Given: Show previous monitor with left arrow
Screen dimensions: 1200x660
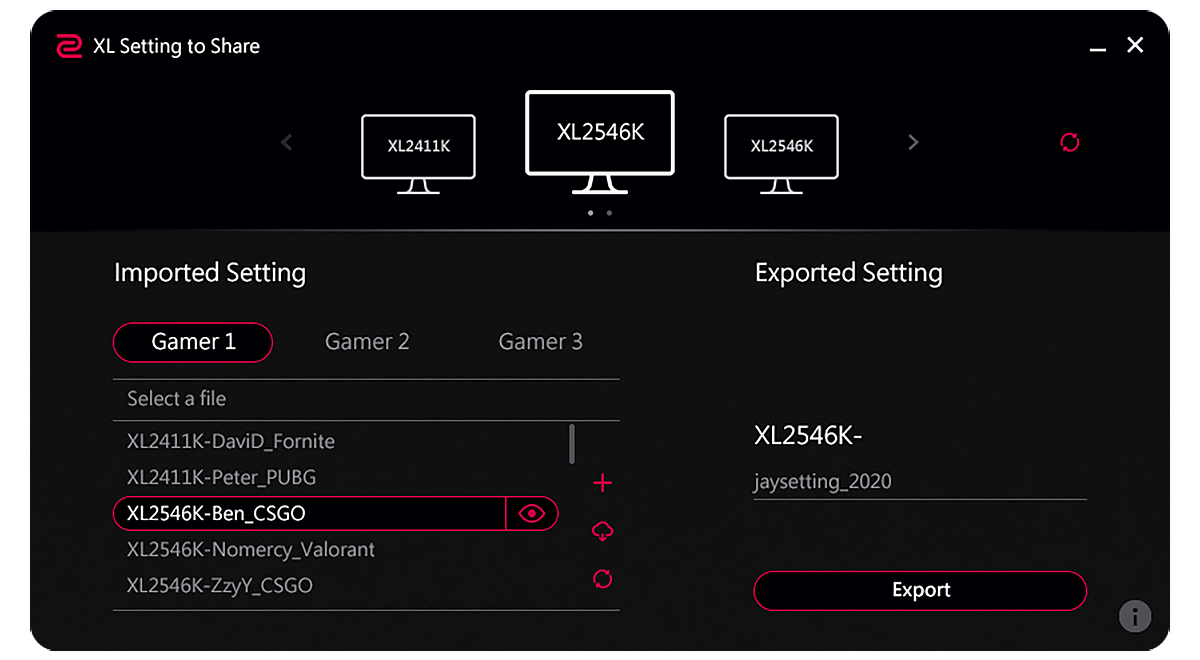Looking at the screenshot, I should coord(287,142).
